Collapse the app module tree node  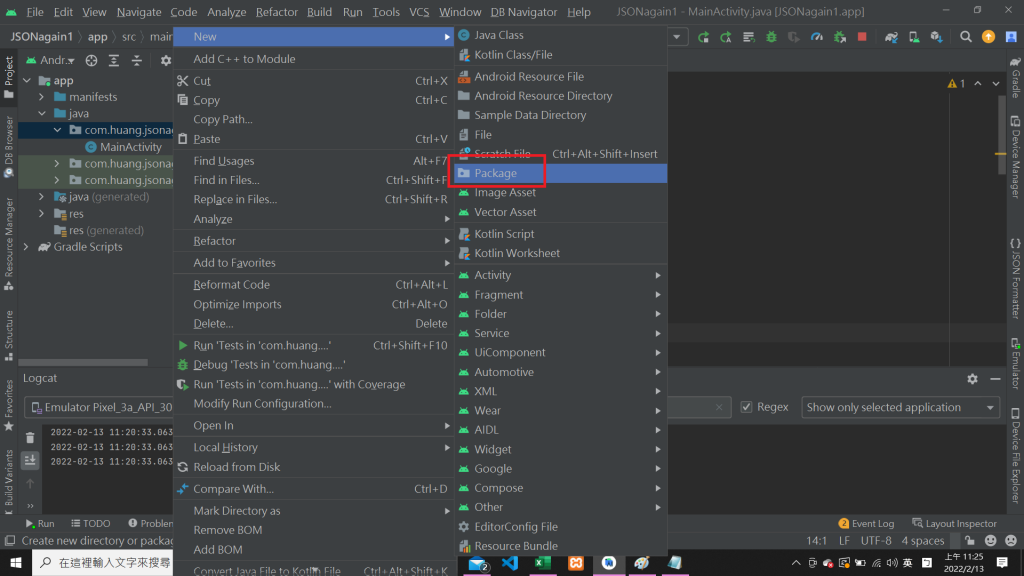pyautogui.click(x=27, y=80)
